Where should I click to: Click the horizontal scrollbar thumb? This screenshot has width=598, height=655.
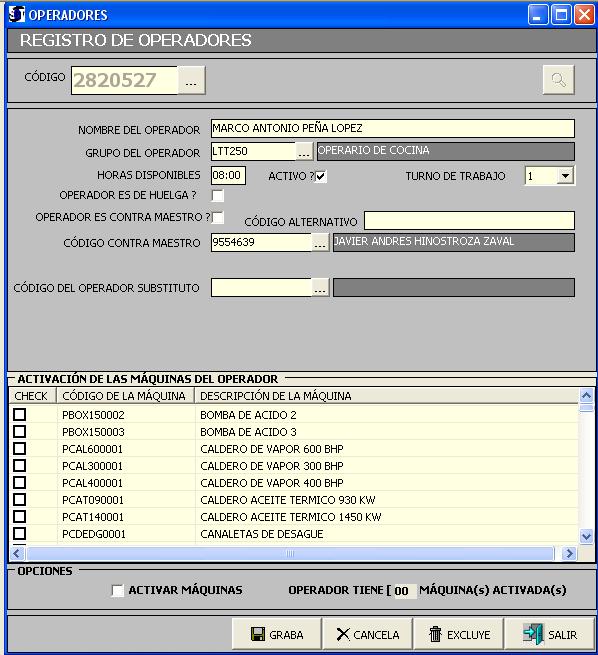click(x=290, y=553)
